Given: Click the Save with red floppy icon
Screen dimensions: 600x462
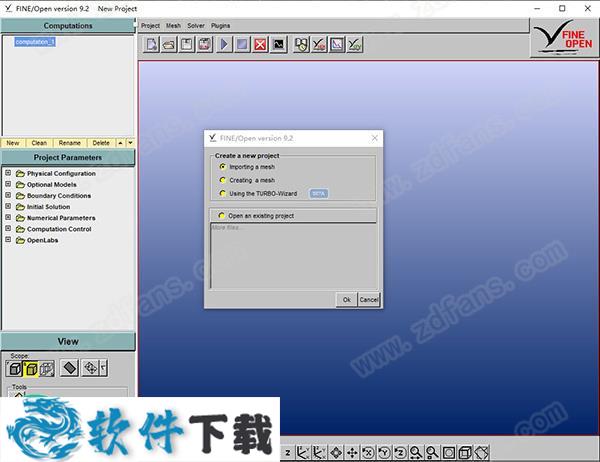Looking at the screenshot, I should point(205,44).
